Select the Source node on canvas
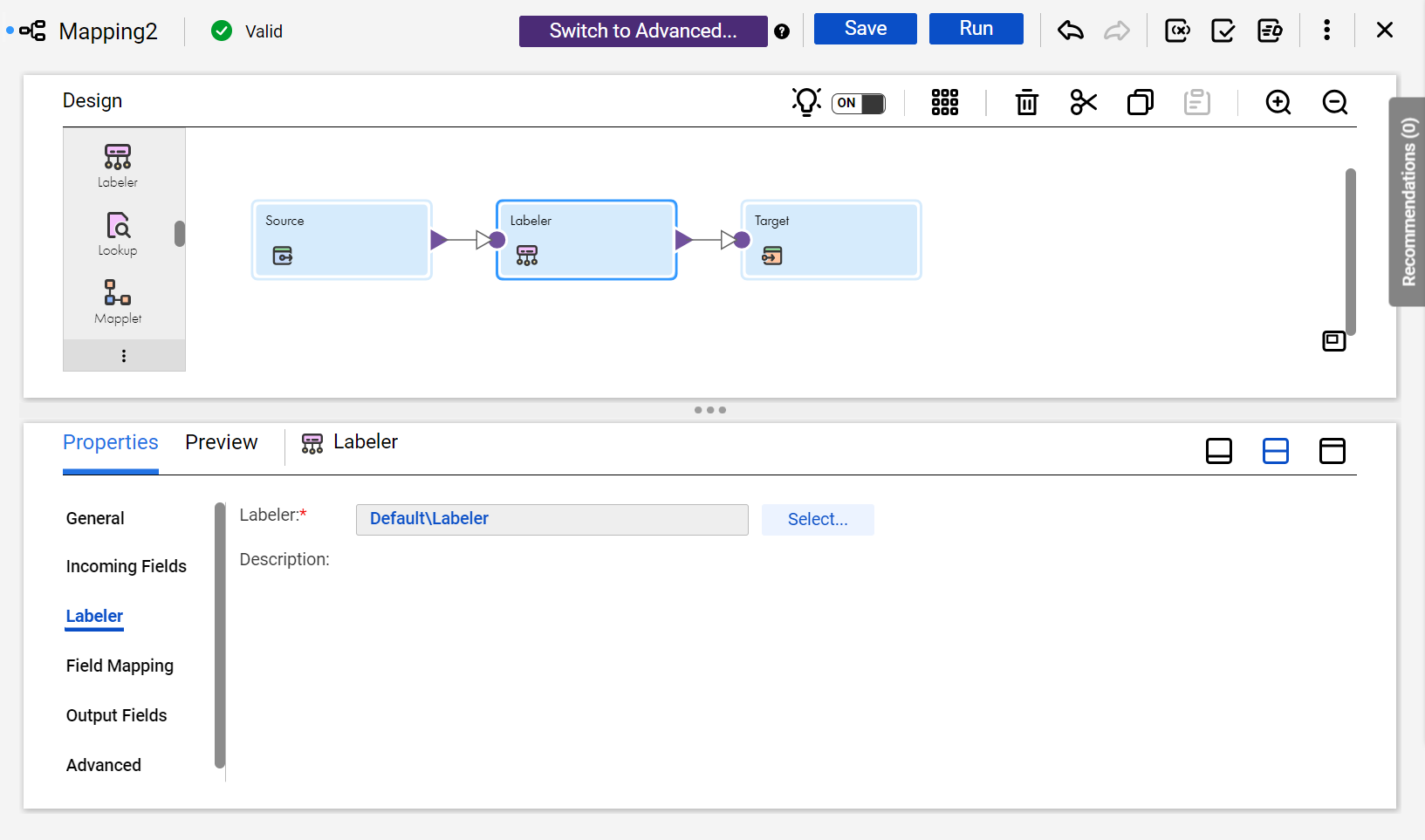This screenshot has height=840, width=1425. coord(342,240)
